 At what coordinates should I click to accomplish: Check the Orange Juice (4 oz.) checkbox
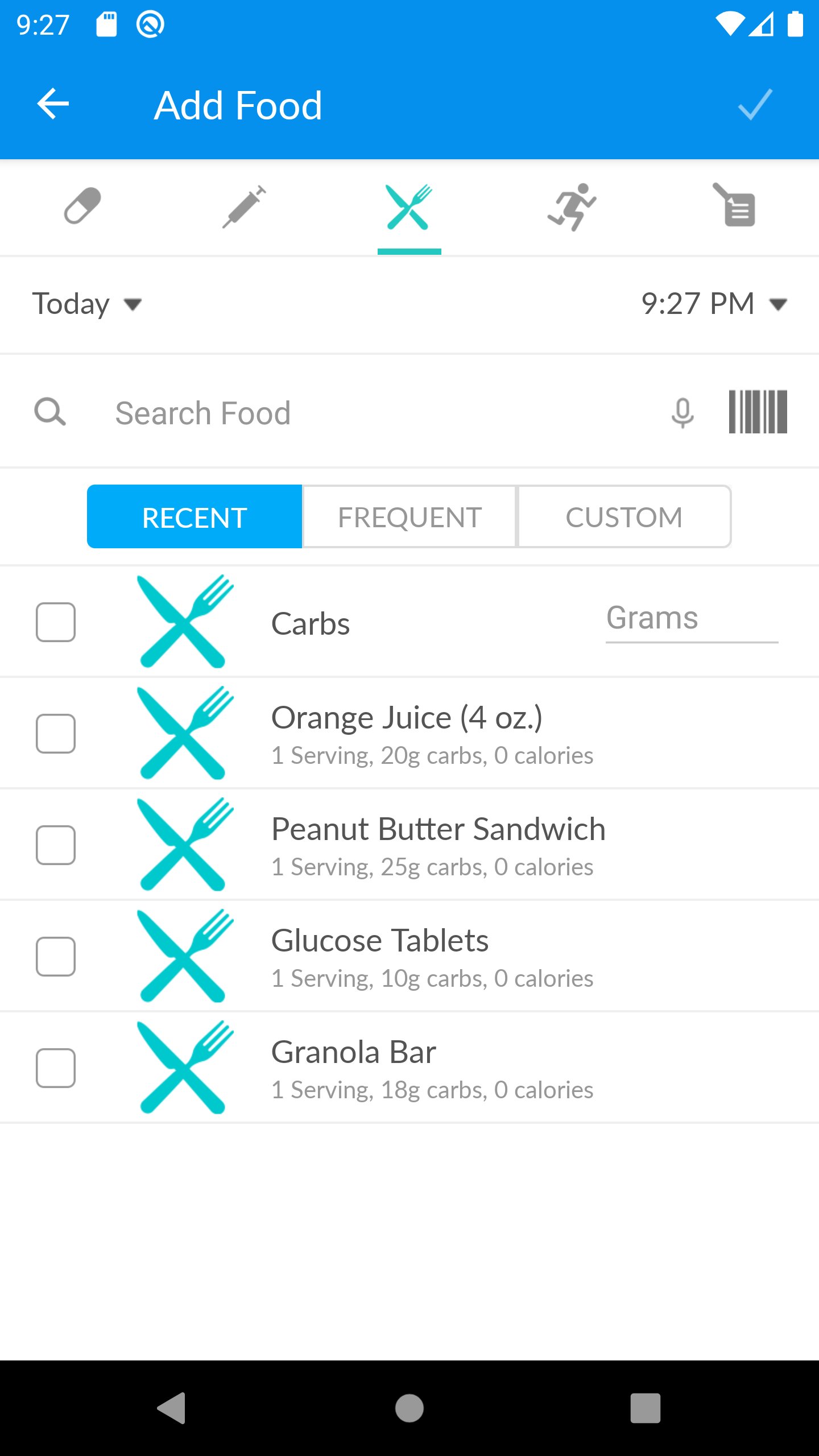(x=56, y=734)
